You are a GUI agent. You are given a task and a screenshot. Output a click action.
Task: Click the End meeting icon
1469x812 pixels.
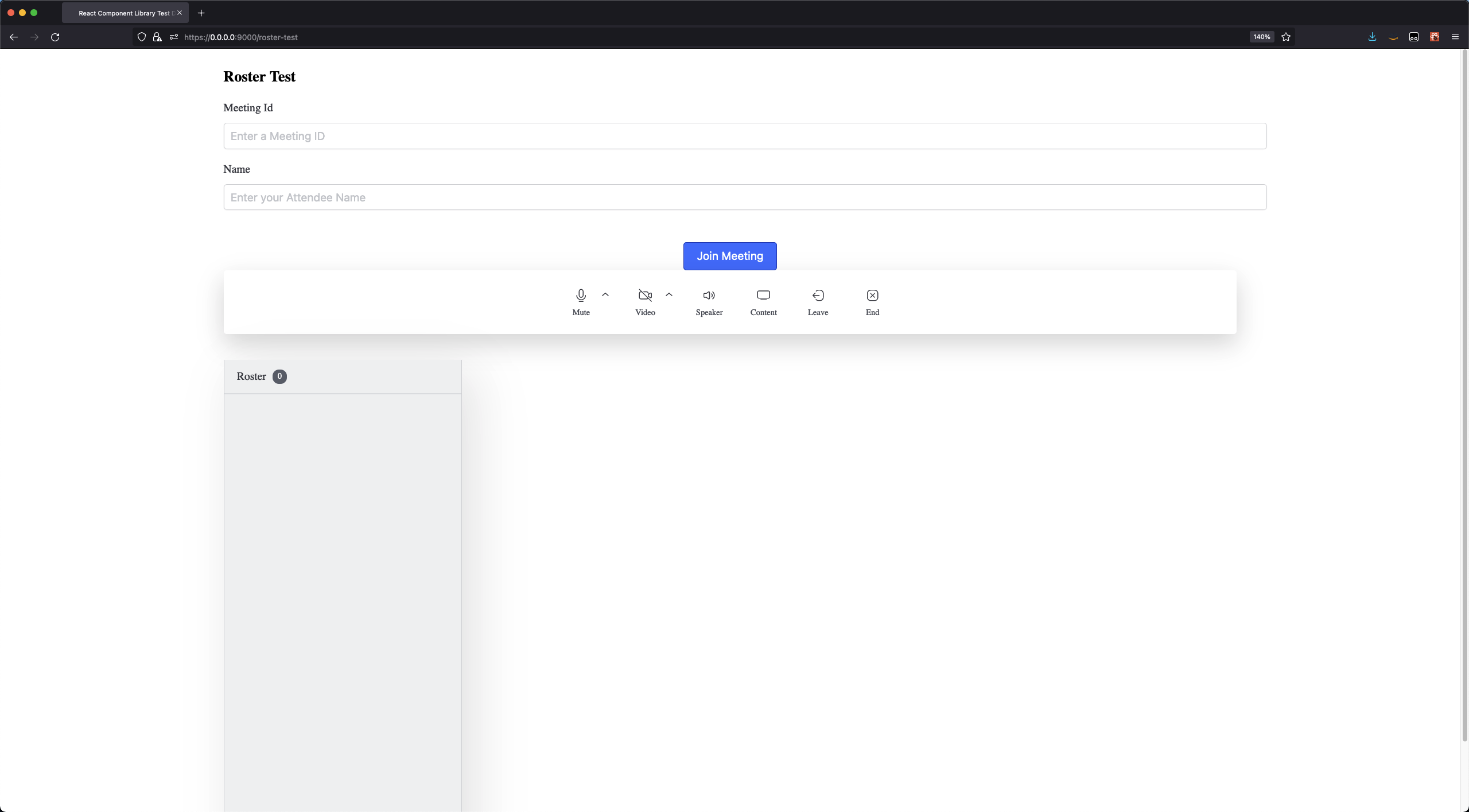(872, 296)
